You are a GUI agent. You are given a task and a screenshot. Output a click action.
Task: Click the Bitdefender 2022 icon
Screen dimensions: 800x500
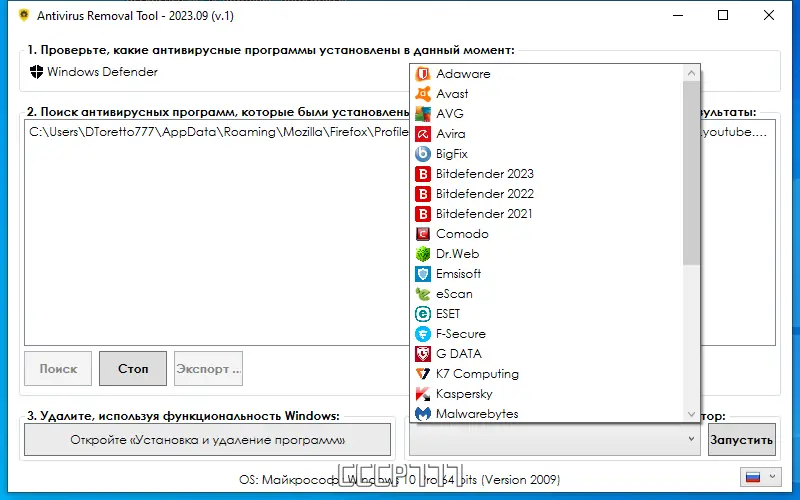pos(422,194)
